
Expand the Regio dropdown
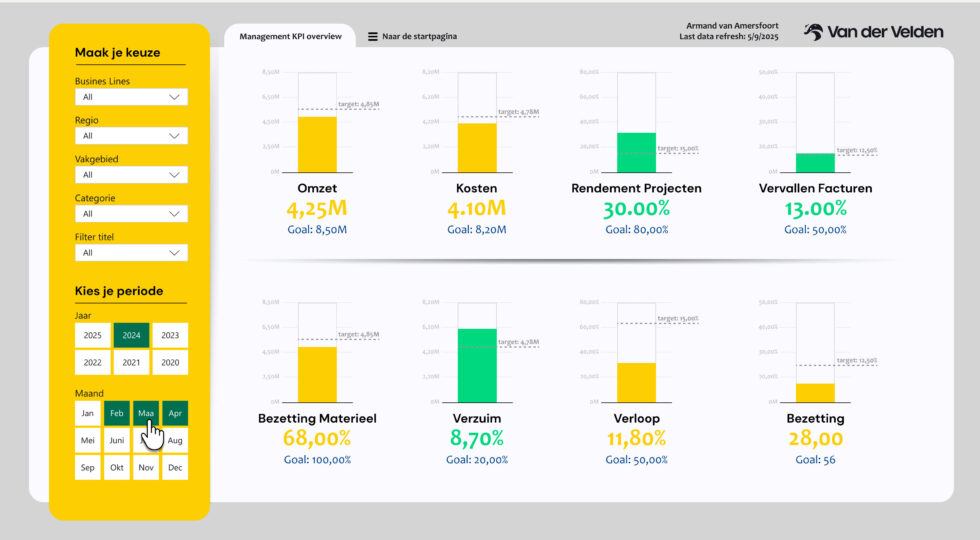tap(131, 136)
